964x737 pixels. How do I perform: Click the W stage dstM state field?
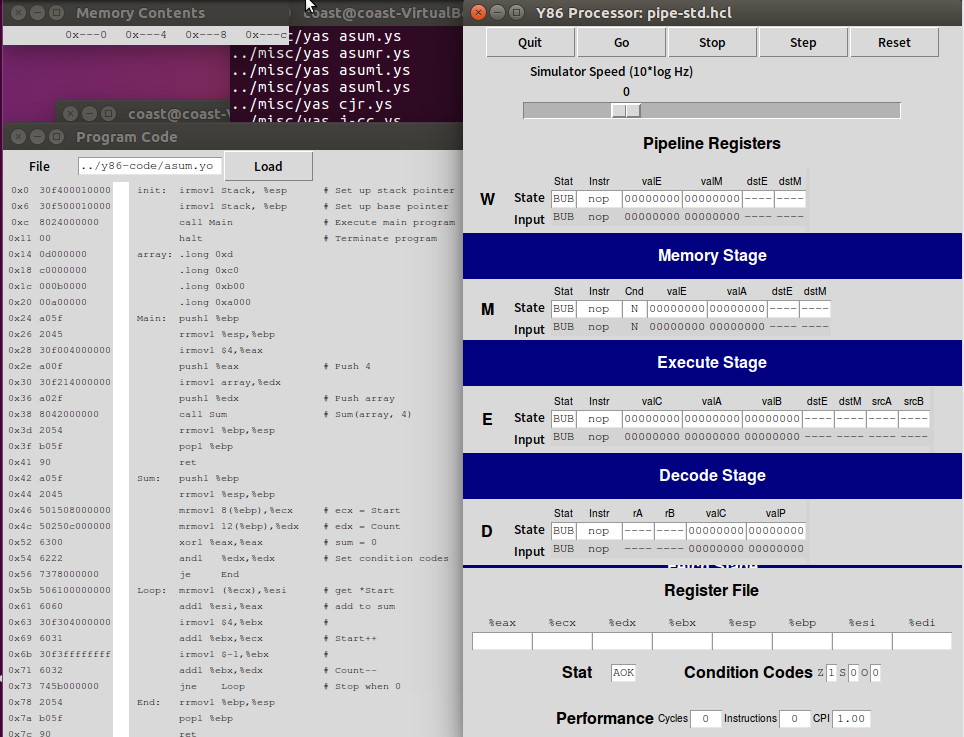click(790, 199)
